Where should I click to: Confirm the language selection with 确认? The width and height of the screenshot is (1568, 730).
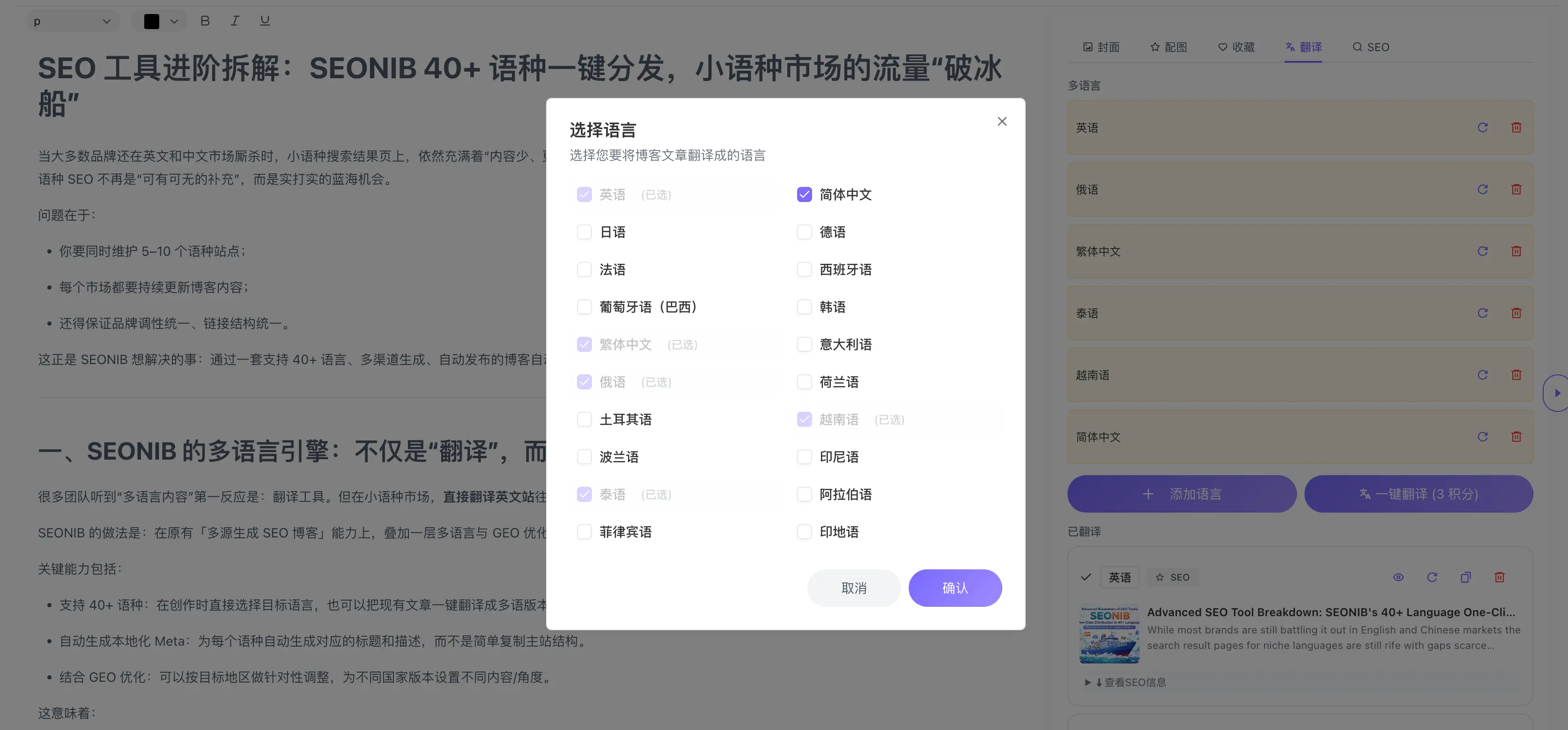pos(955,588)
